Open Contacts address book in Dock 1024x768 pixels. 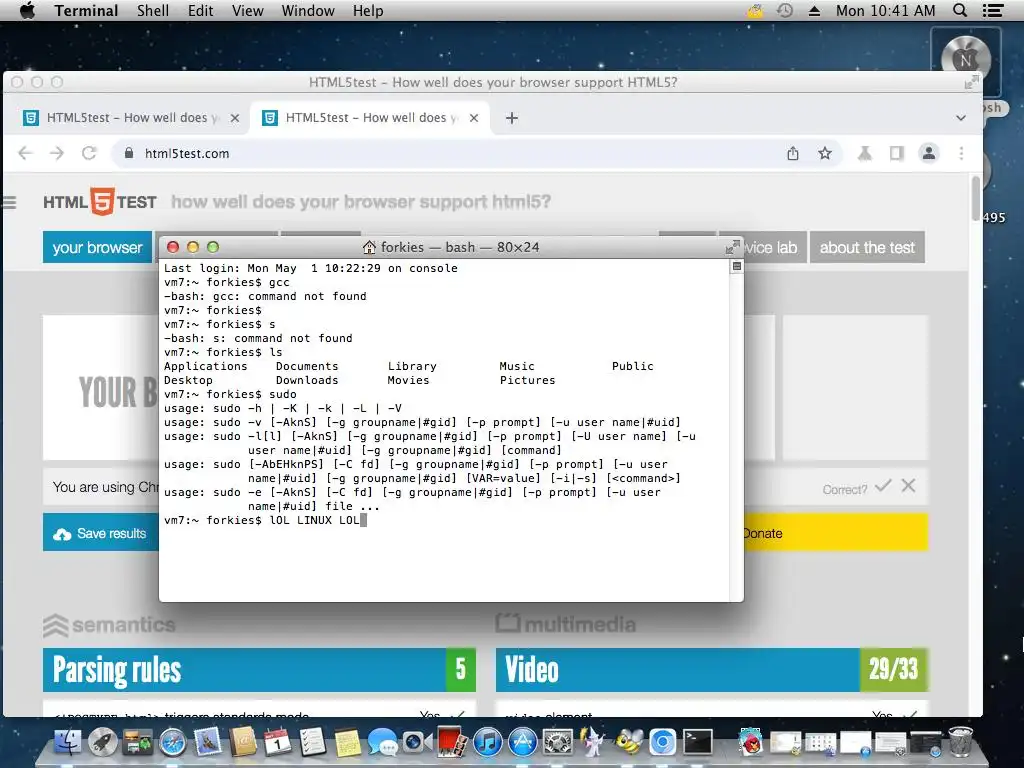coord(244,742)
